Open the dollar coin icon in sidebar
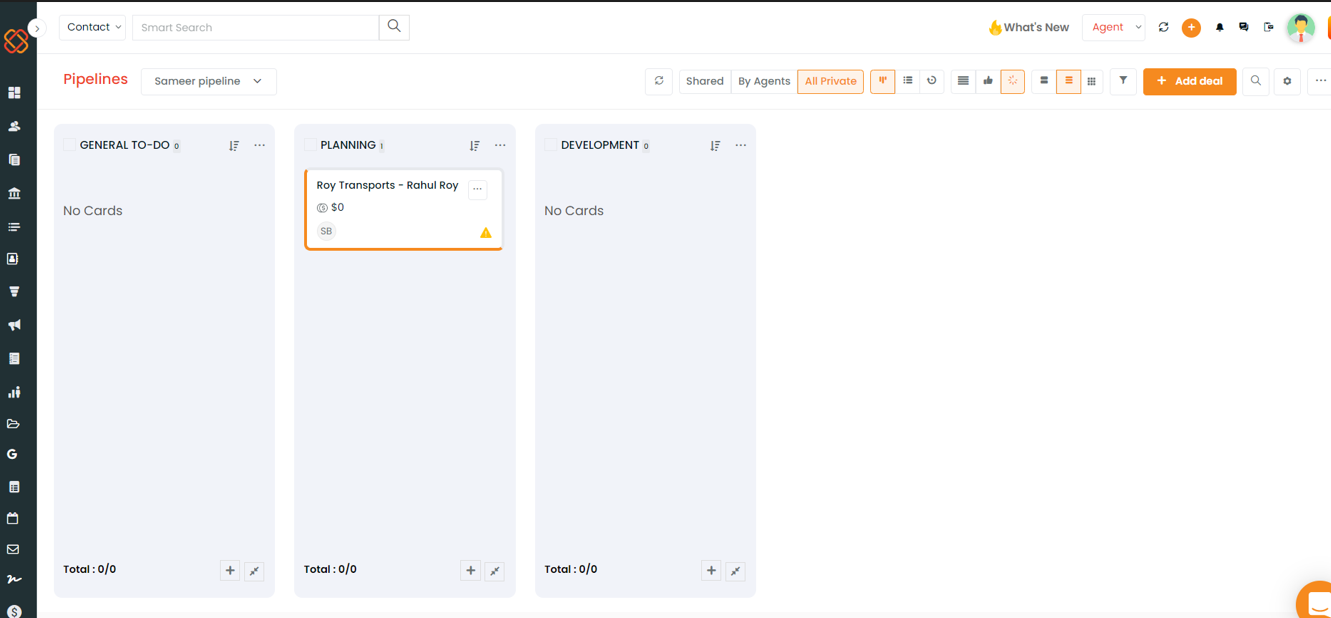 [x=14, y=611]
